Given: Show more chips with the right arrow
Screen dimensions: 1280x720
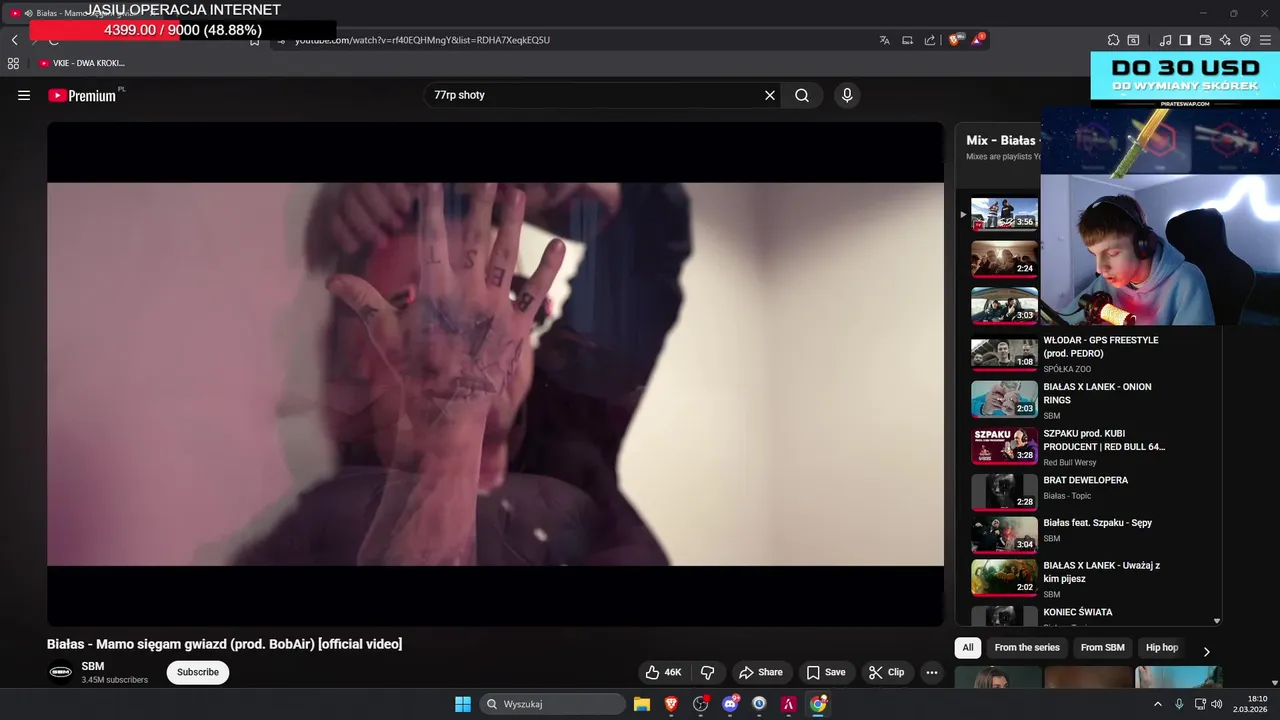Looking at the screenshot, I should coord(1206,651).
